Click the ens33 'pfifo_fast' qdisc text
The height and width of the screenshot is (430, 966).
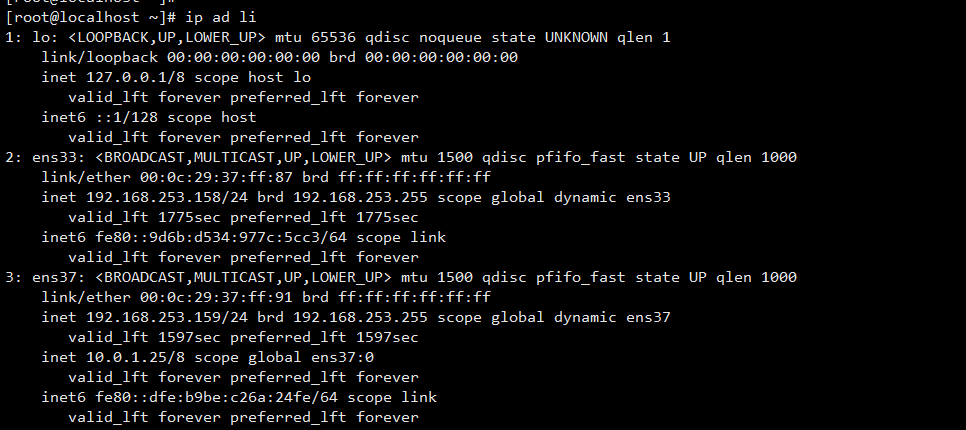581,158
